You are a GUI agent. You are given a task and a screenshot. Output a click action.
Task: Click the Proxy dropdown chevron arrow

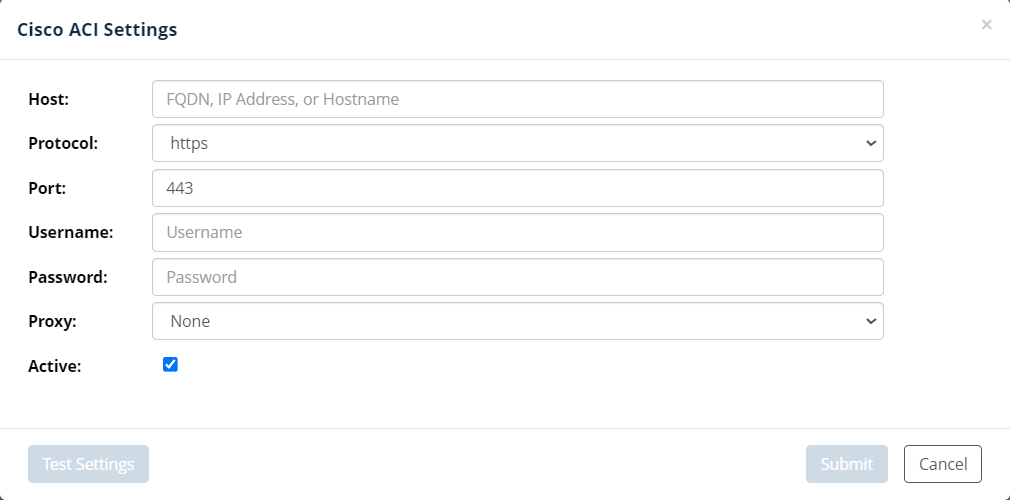pos(870,321)
